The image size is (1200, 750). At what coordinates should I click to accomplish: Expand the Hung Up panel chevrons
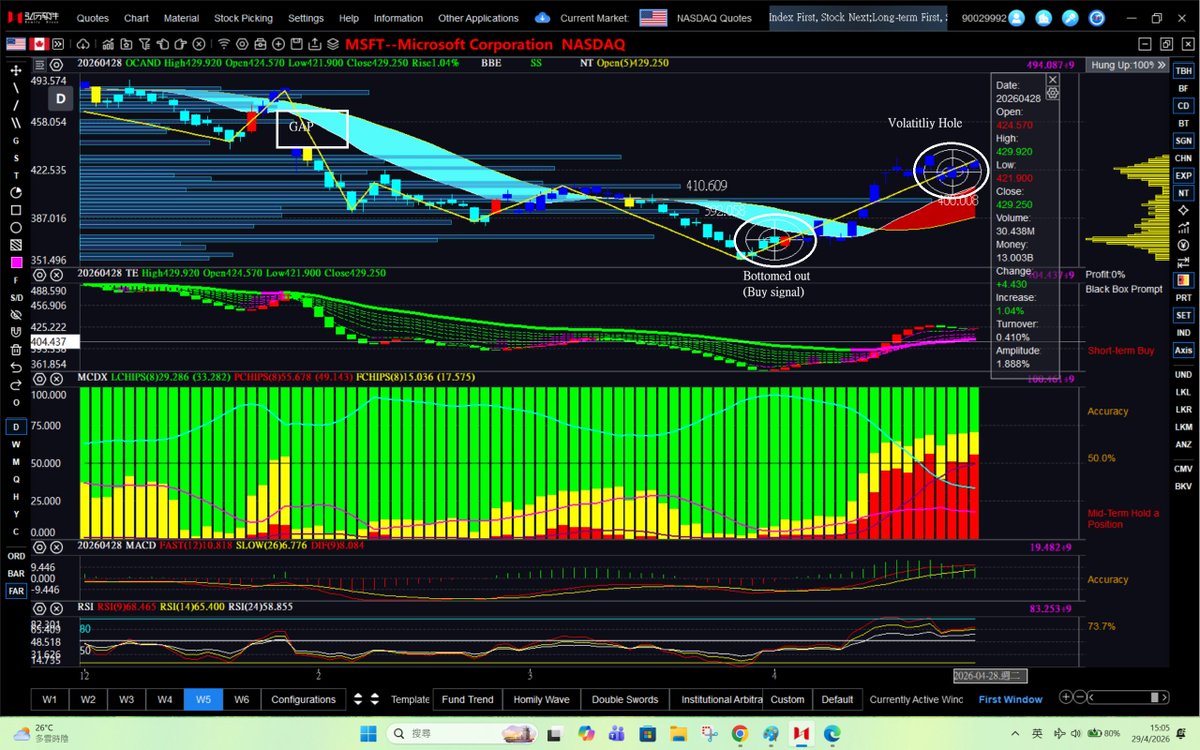1161,65
